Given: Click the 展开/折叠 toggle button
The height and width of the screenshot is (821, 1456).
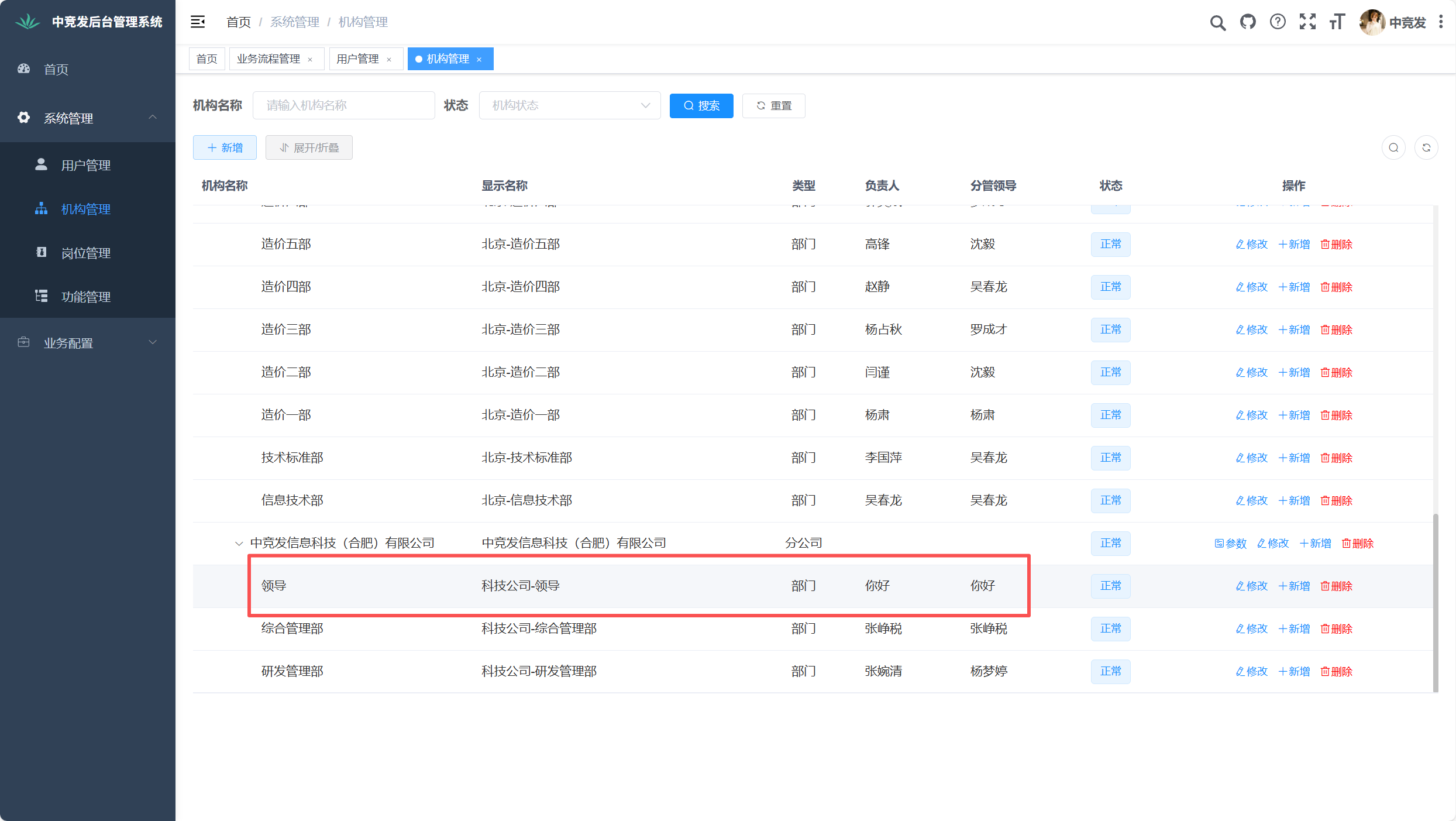Looking at the screenshot, I should point(309,147).
